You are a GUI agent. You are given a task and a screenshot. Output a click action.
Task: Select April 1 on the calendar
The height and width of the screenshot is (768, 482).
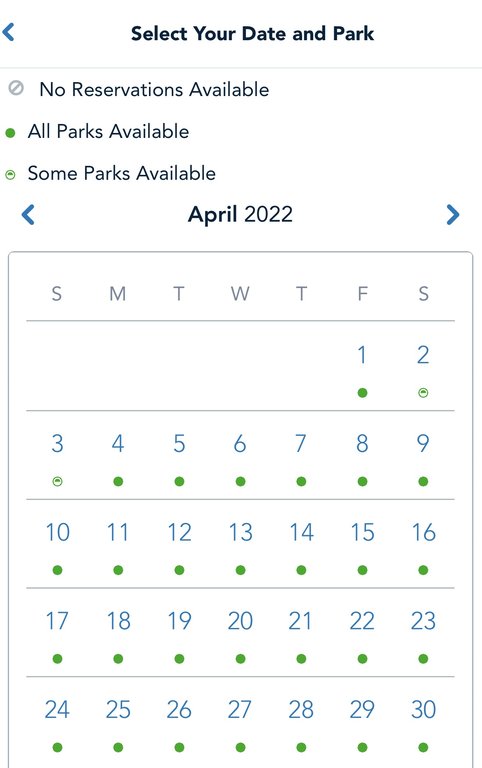click(x=362, y=355)
